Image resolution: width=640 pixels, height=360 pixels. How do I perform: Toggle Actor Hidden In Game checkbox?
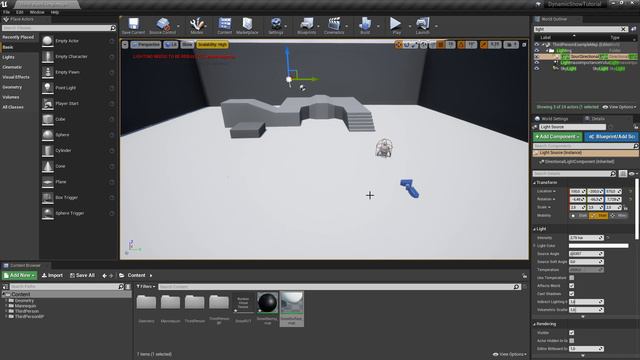point(571,340)
